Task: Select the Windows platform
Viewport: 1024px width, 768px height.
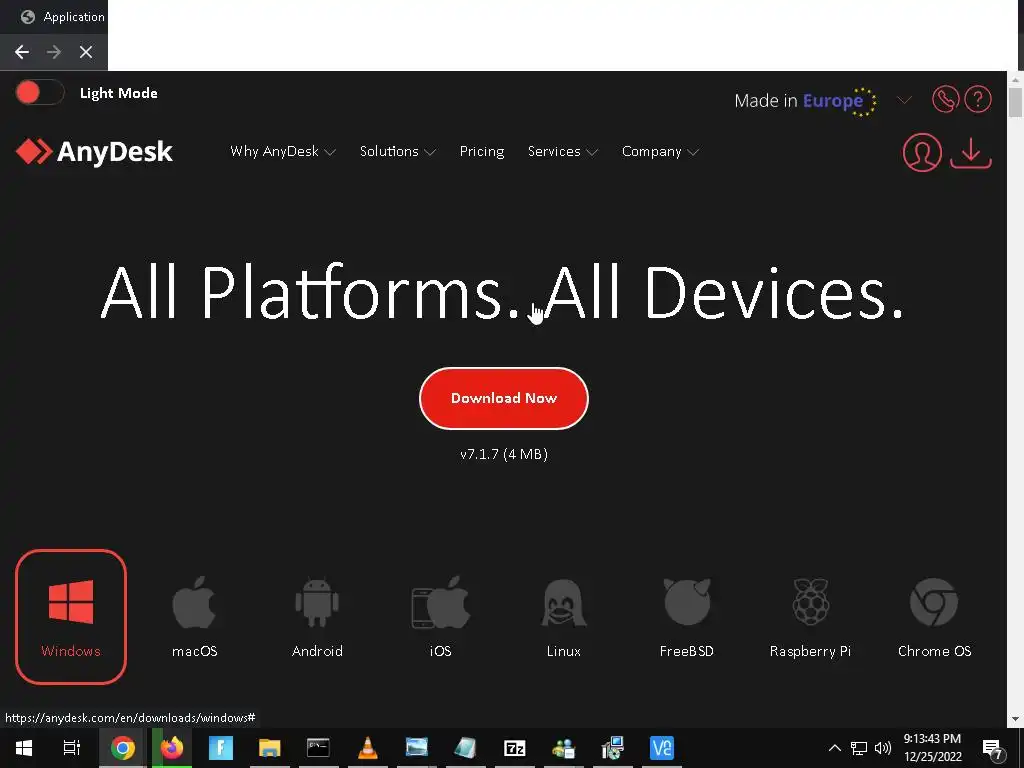Action: 71,616
